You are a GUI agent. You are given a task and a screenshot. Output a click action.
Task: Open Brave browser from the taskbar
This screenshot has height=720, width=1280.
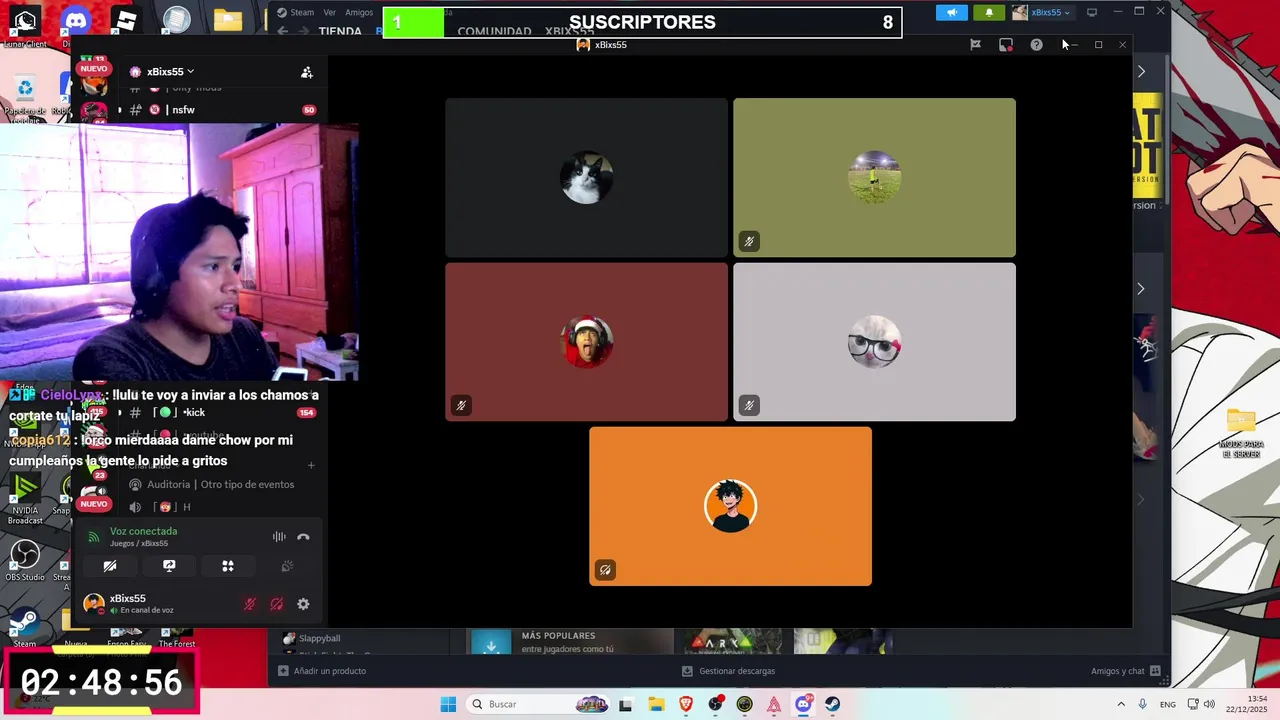point(686,704)
